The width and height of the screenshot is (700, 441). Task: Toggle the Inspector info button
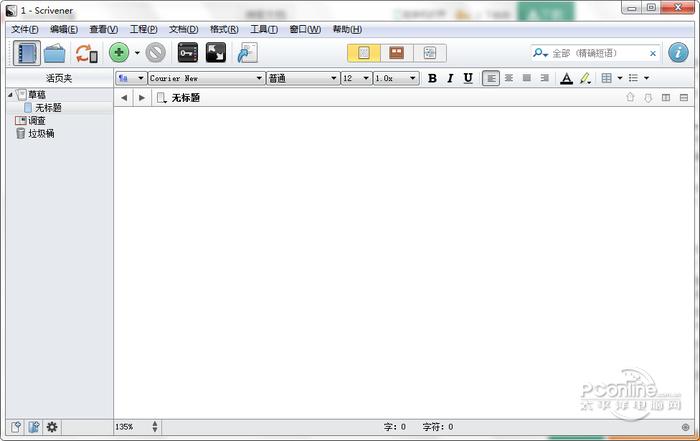pyautogui.click(x=678, y=53)
